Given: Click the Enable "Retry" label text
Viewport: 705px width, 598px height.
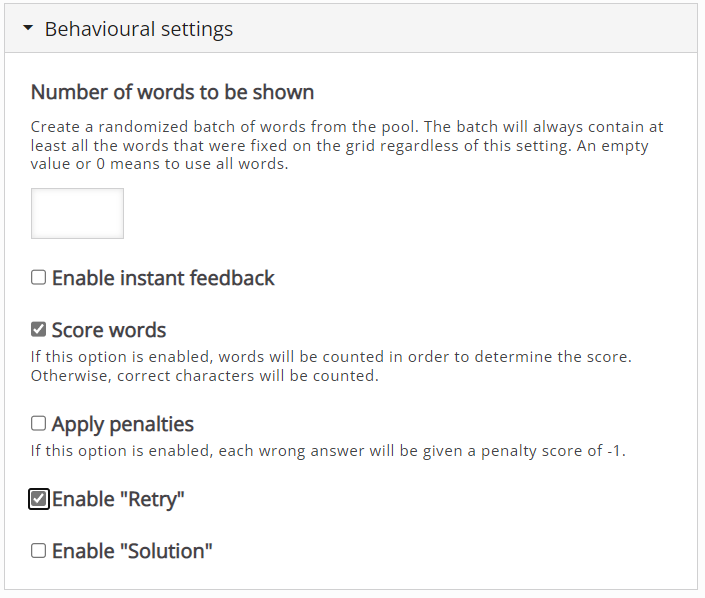Looking at the screenshot, I should point(118,500).
